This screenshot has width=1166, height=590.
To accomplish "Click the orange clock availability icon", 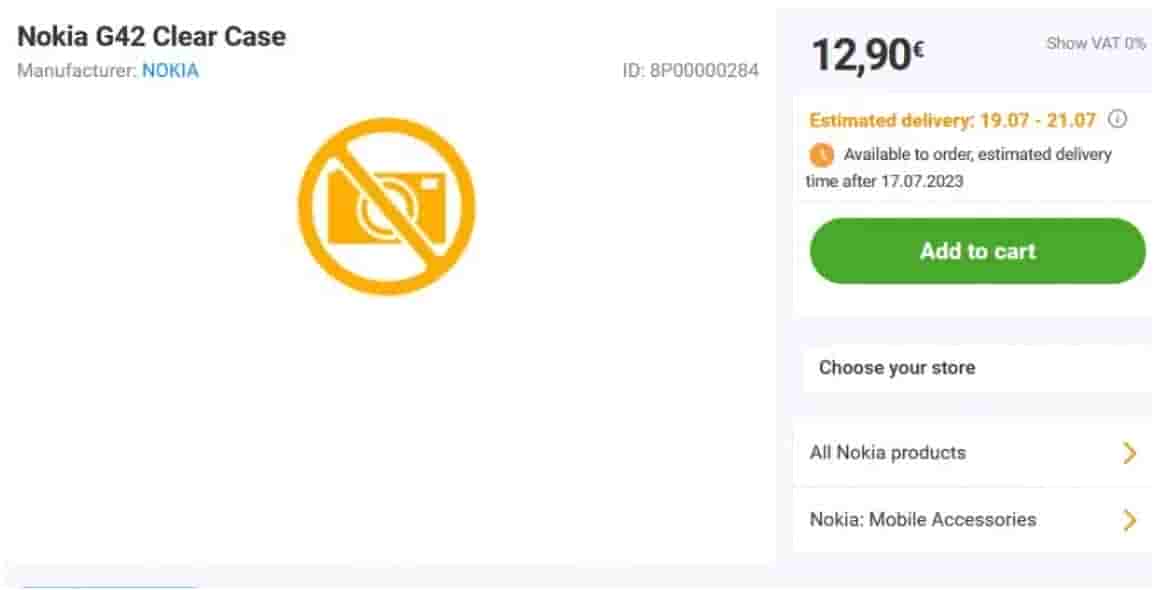I will [x=821, y=155].
